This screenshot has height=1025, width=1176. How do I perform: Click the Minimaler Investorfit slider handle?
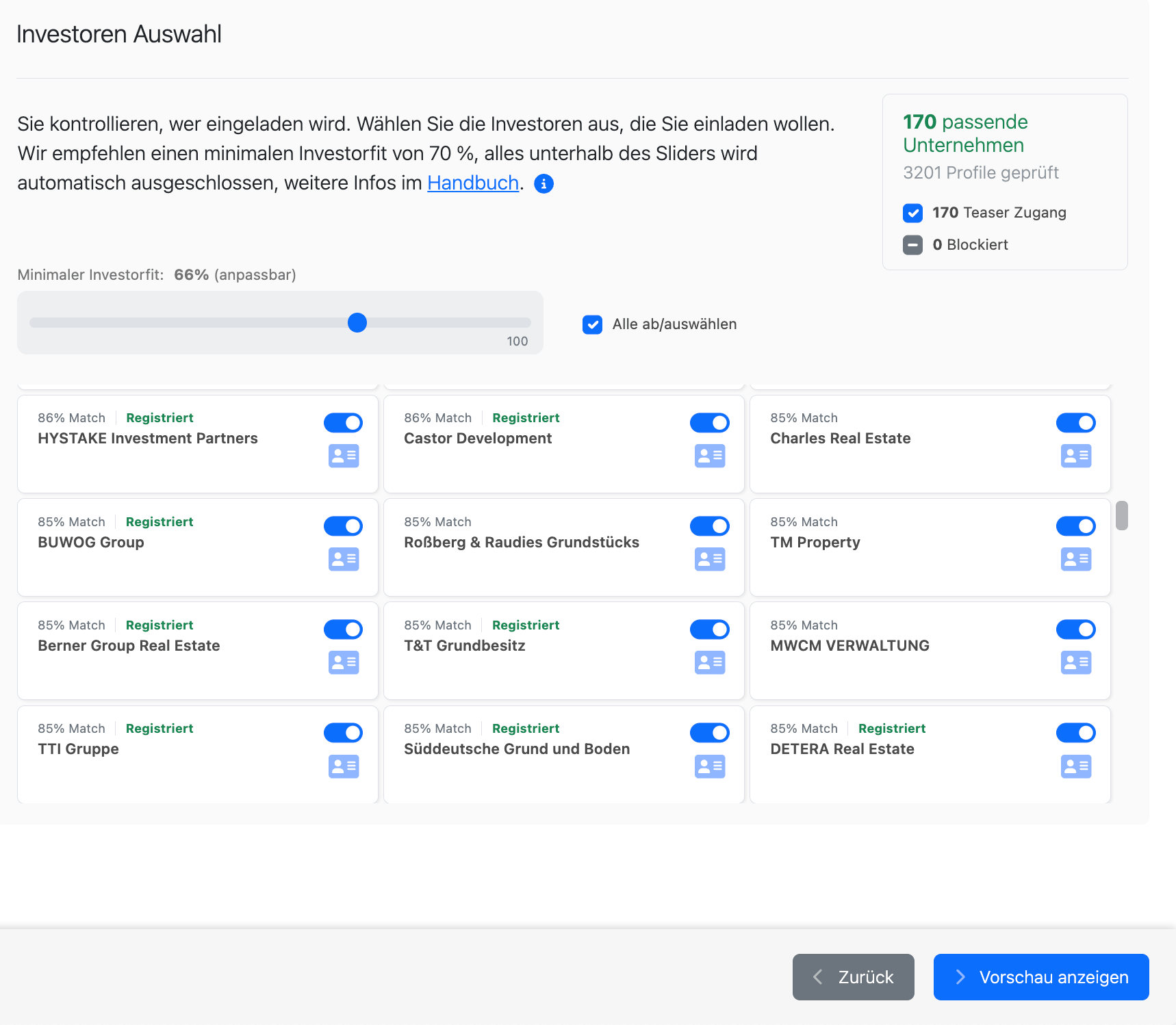click(x=357, y=322)
